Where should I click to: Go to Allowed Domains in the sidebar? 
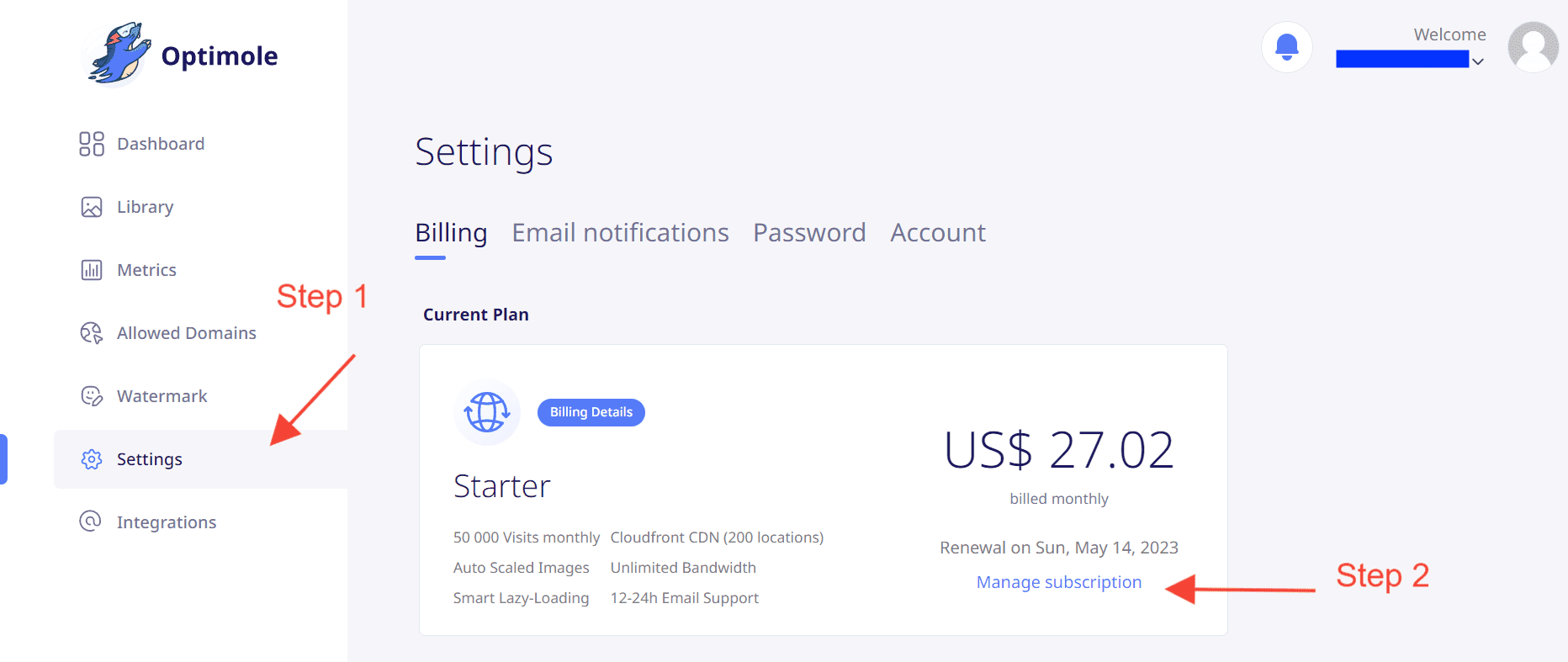(x=186, y=333)
